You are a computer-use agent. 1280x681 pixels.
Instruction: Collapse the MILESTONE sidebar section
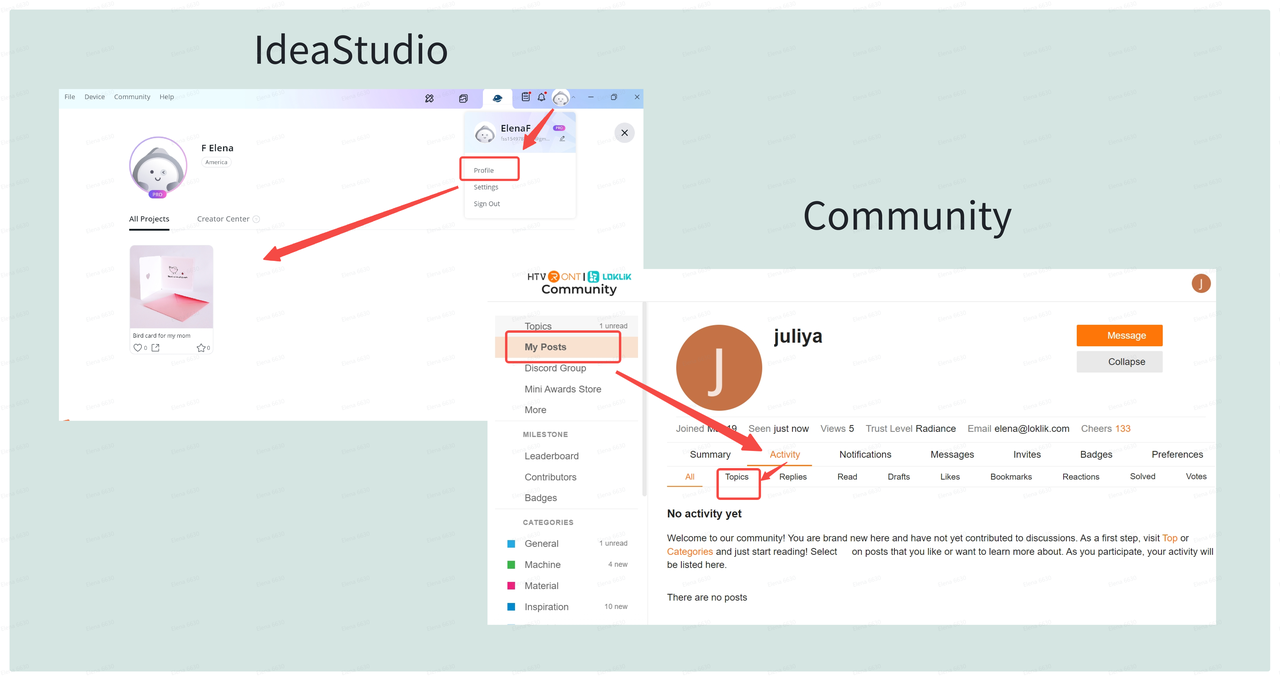pyautogui.click(x=545, y=435)
